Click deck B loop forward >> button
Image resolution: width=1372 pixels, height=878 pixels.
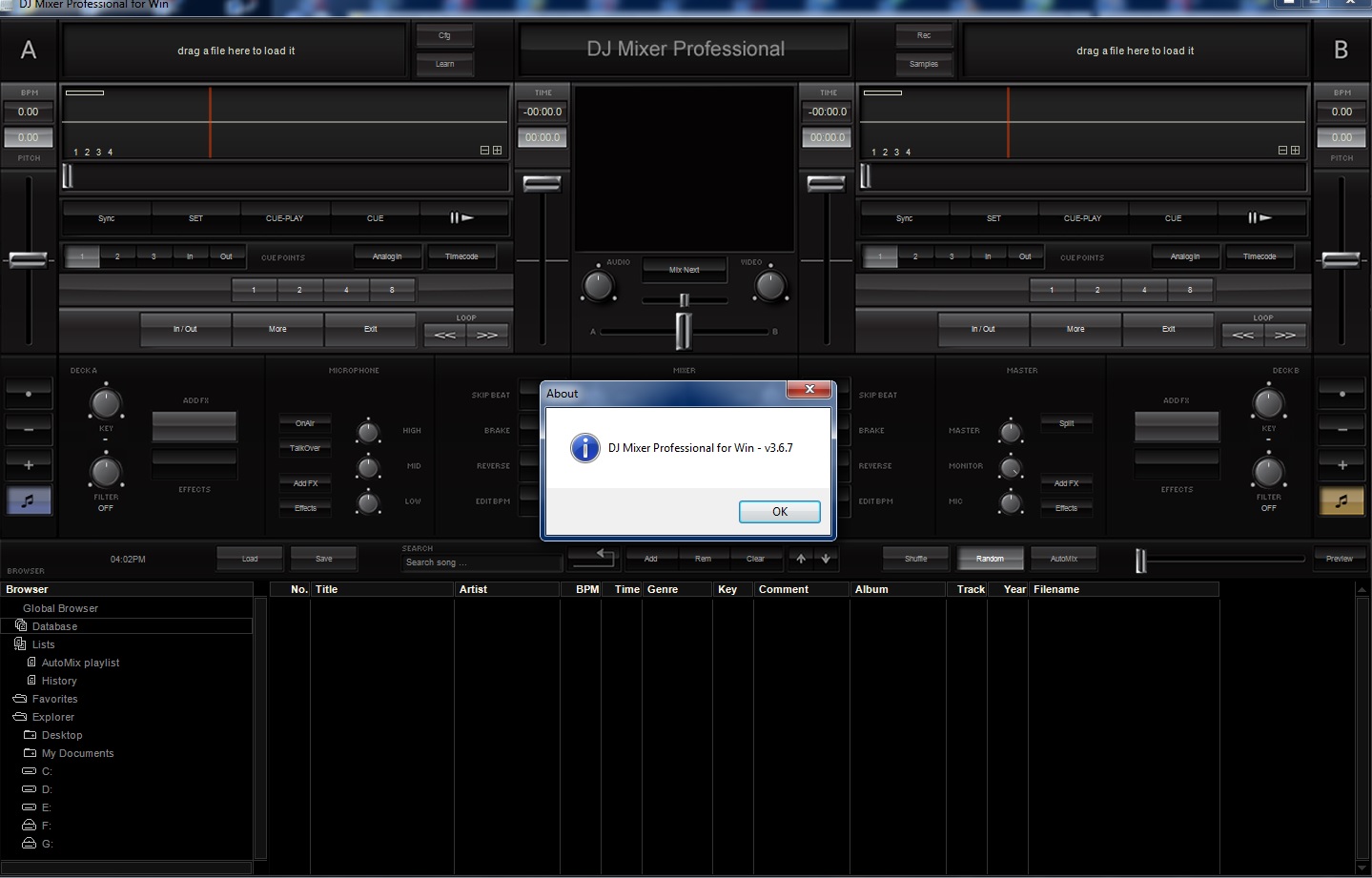coord(1285,336)
